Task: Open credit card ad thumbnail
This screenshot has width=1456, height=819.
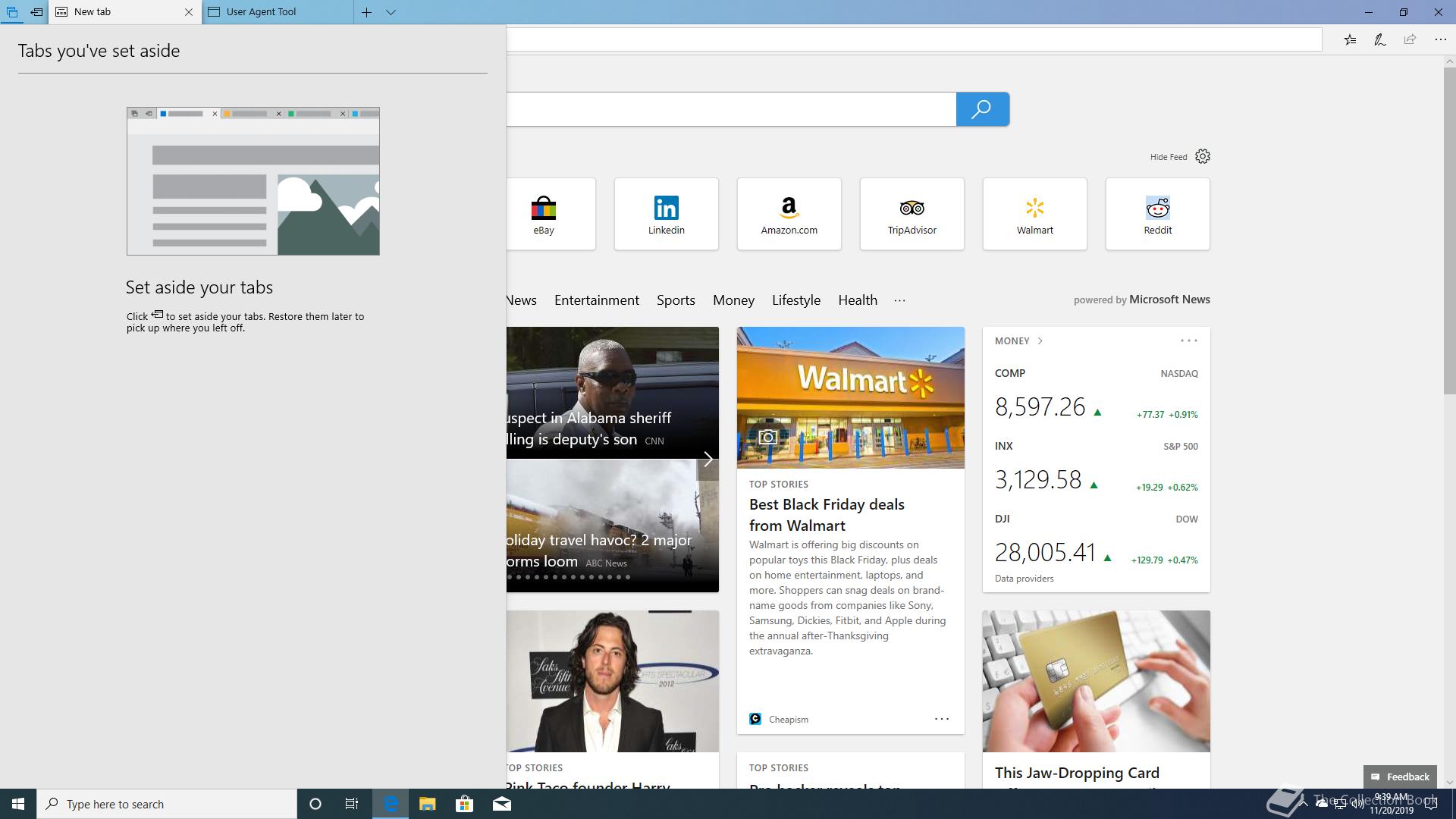Action: (x=1097, y=681)
